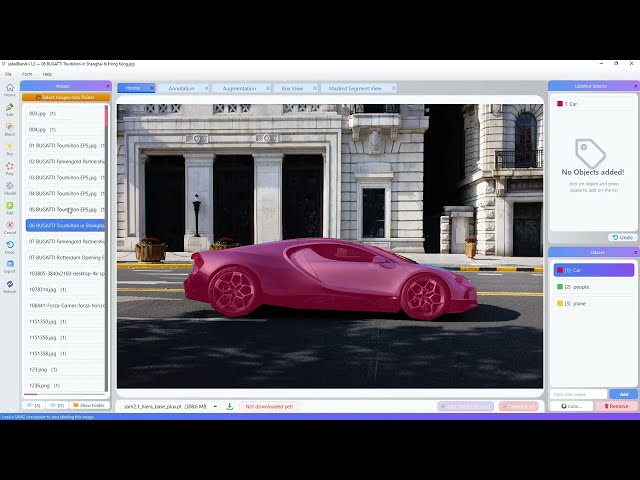Close the Annotation tab
Viewport: 640px width, 480px height.
[x=206, y=88]
